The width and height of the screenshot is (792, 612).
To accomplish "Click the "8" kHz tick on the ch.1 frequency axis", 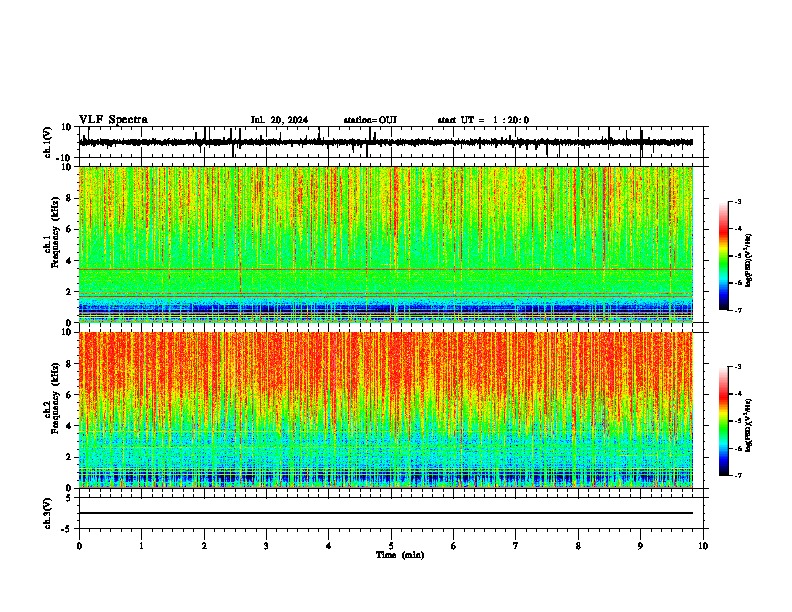I will click(x=70, y=198).
